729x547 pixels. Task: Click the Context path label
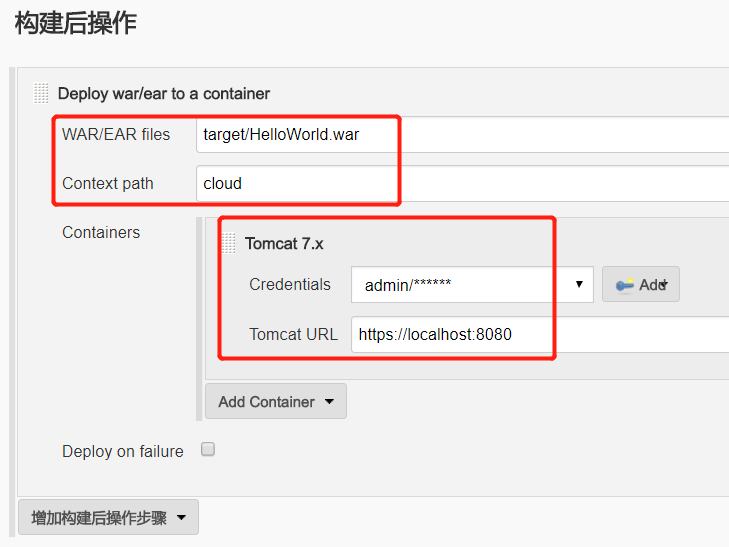pyautogui.click(x=108, y=183)
